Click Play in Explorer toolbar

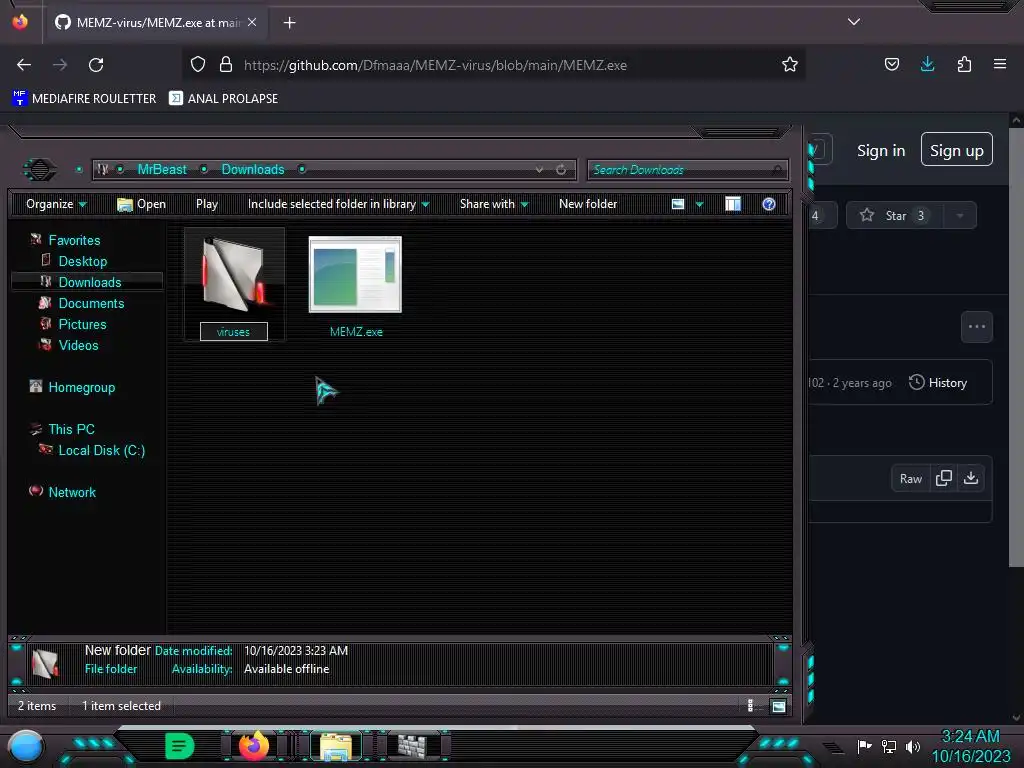click(x=207, y=204)
